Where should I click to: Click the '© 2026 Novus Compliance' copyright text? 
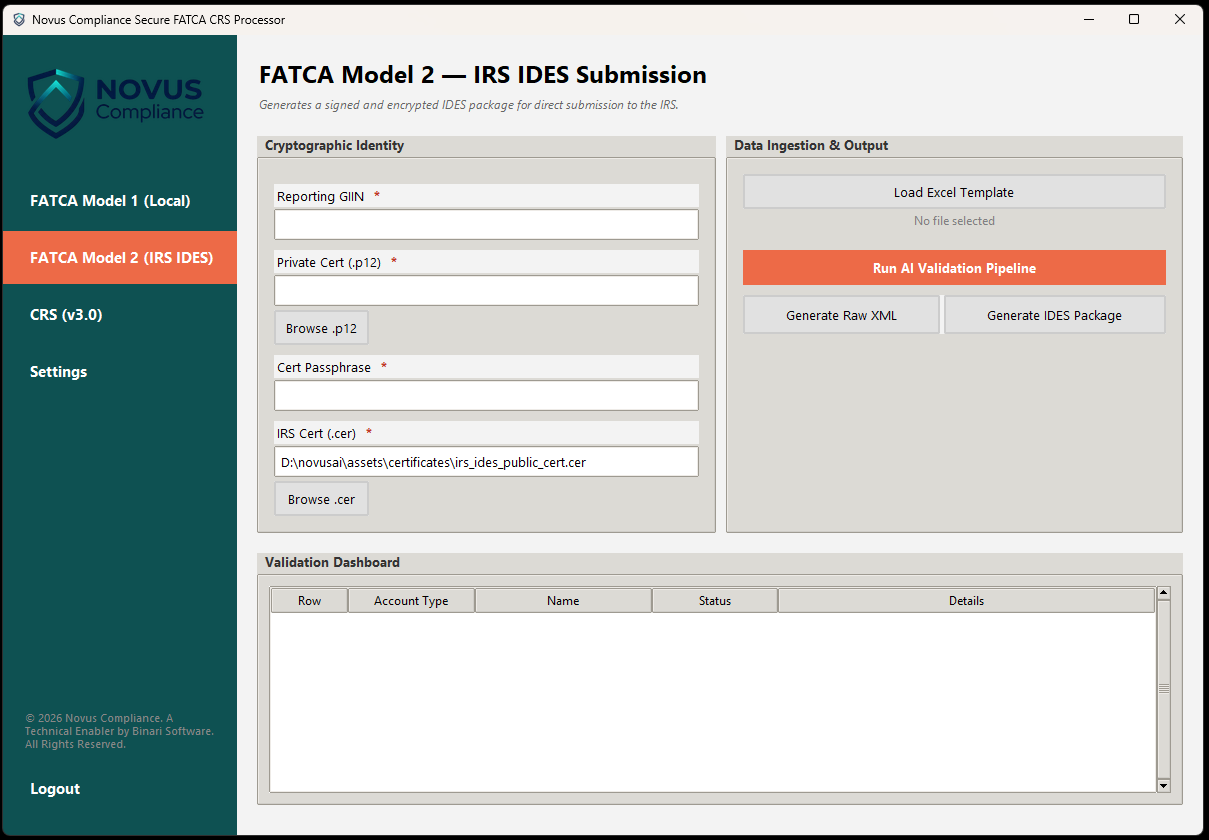point(119,731)
